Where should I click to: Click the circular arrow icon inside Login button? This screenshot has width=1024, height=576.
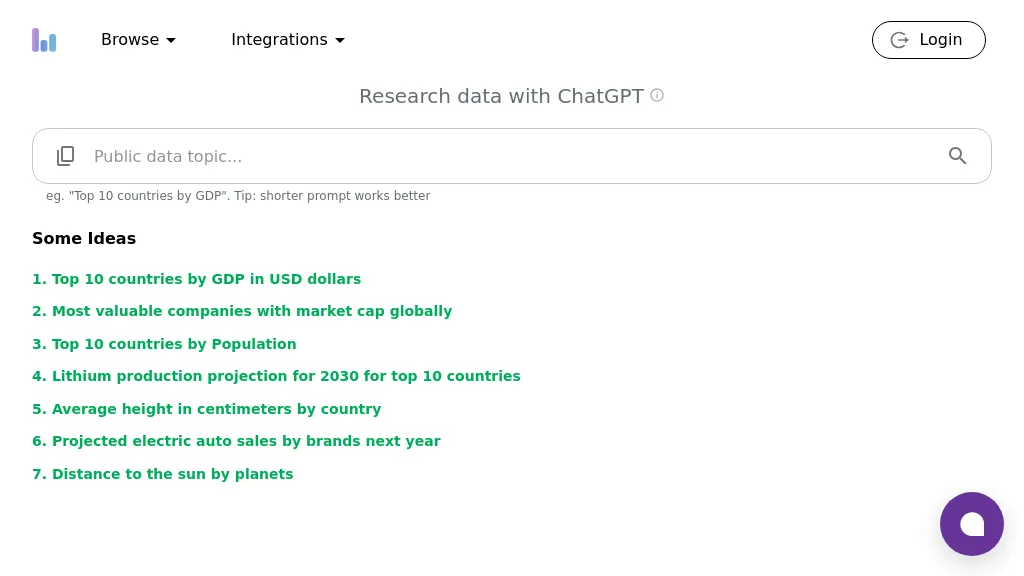(x=899, y=40)
